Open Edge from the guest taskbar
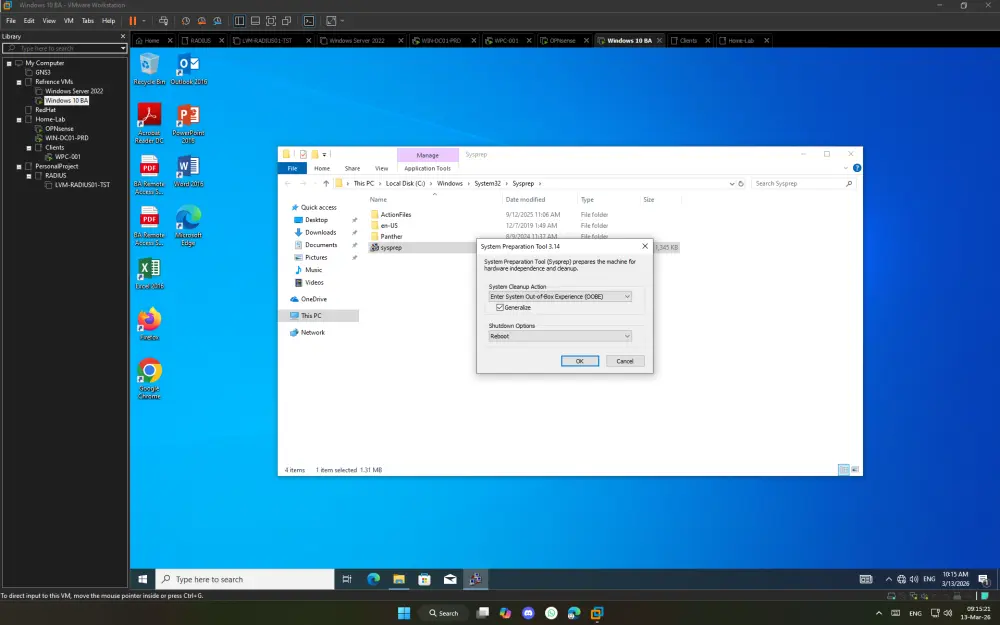 pos(374,579)
